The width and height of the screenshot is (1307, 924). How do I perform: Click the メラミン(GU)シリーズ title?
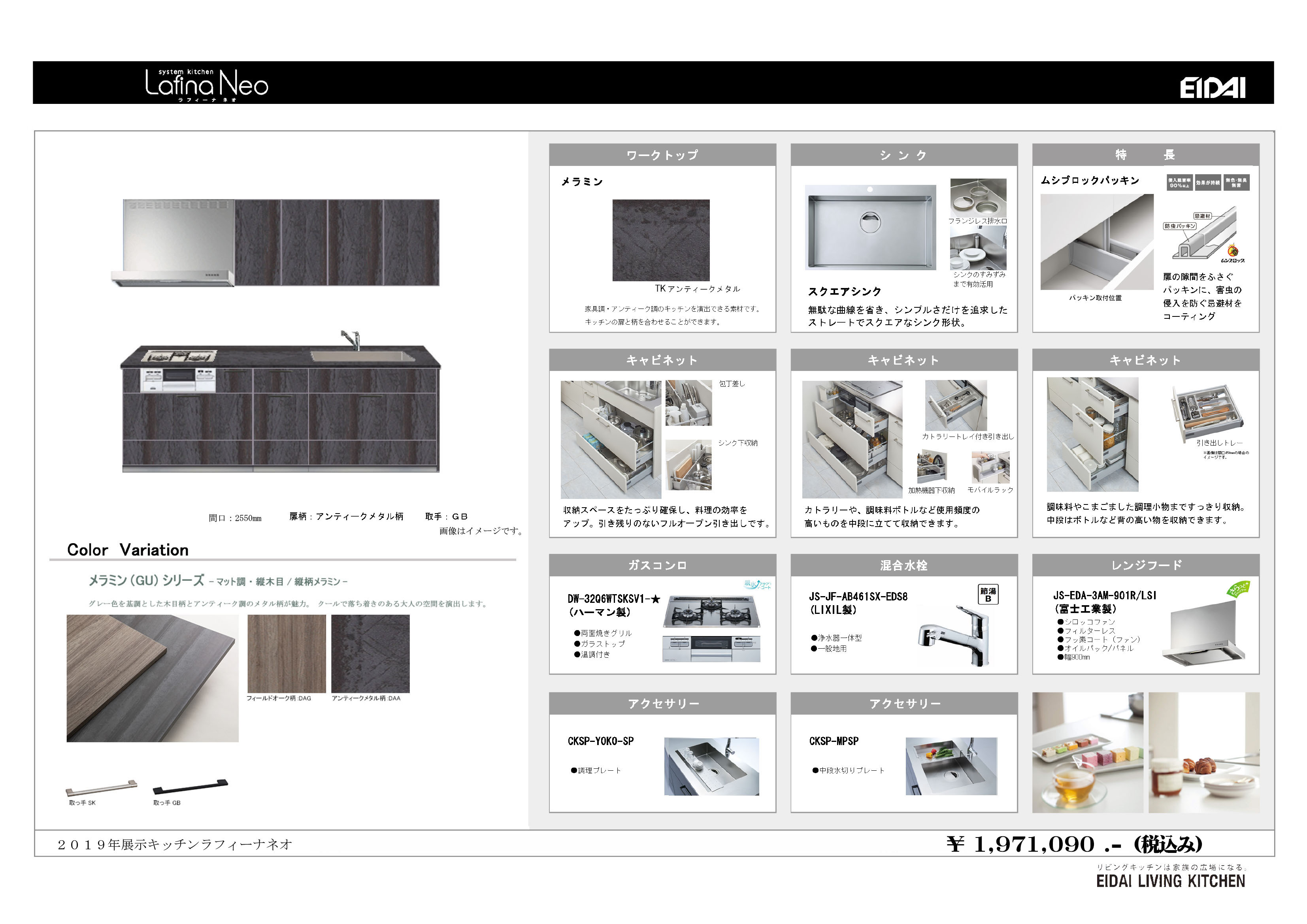146,580
